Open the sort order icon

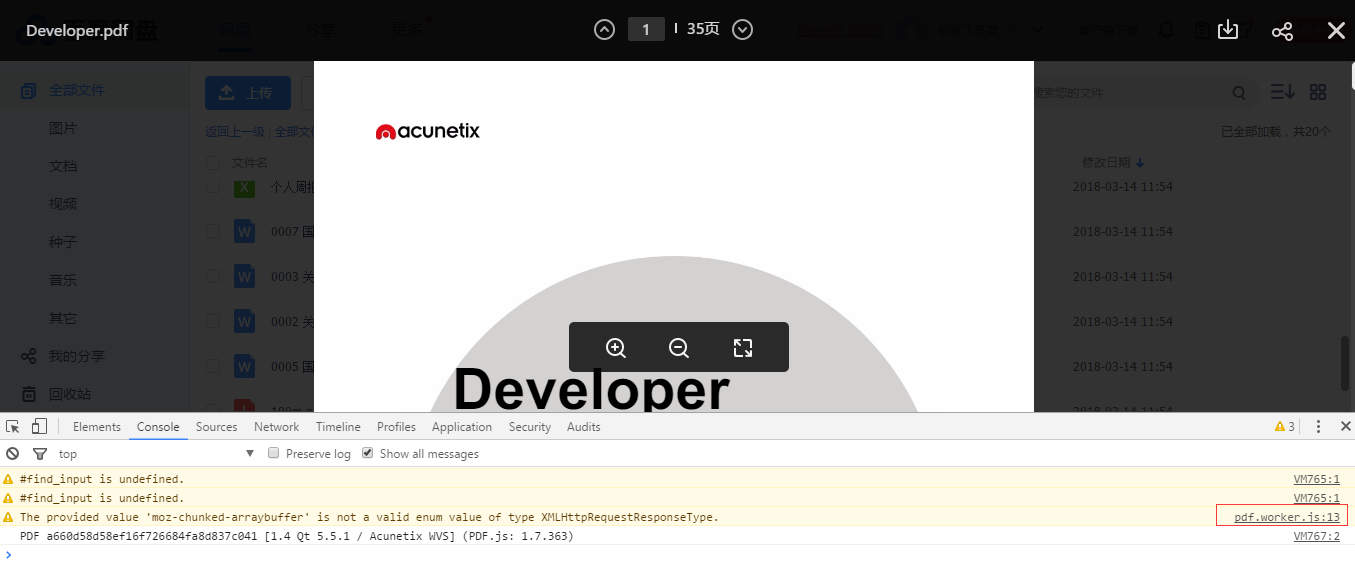[x=1282, y=92]
